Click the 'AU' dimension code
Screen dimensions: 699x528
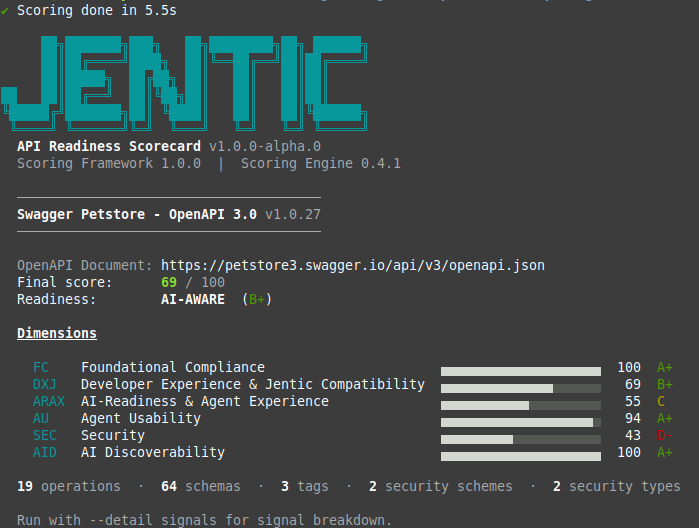point(41,418)
